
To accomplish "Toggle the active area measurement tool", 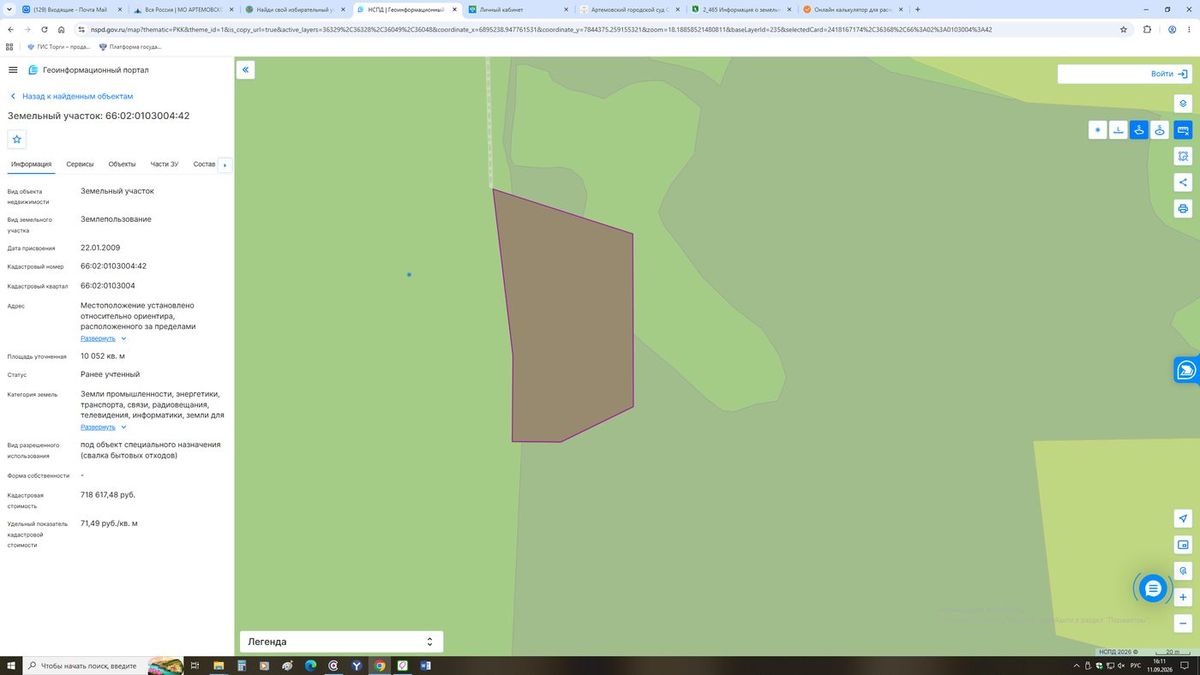I will click(x=1139, y=130).
